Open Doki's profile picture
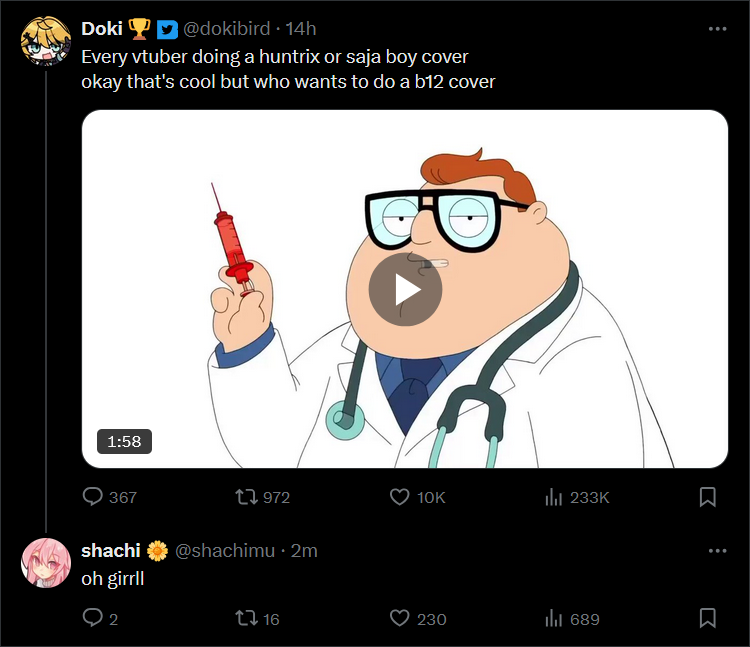The width and height of the screenshot is (750, 647). (45, 41)
